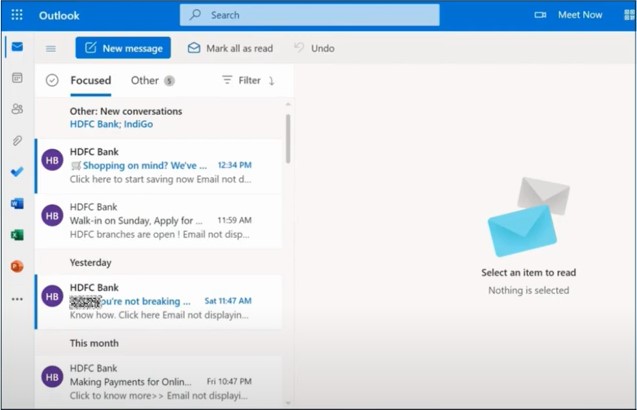The image size is (637, 410).
Task: Click the Other tab's 5 badge
Action: [x=169, y=81]
